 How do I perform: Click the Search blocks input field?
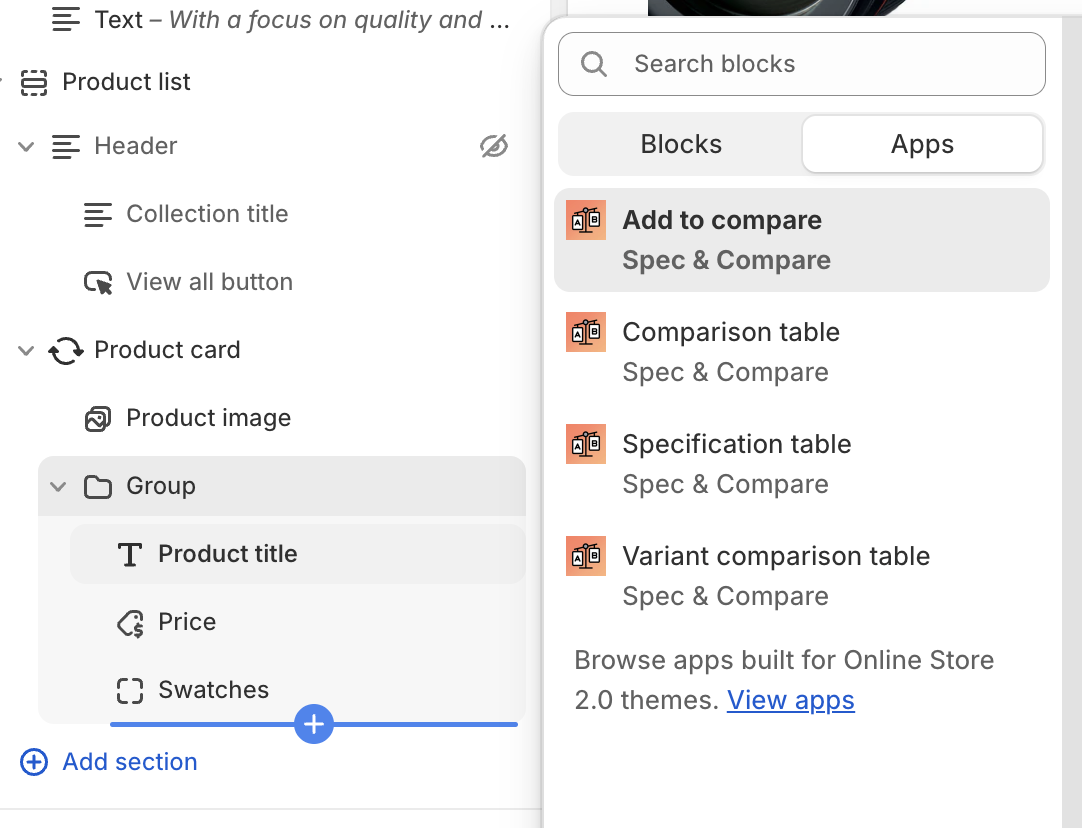pos(802,64)
